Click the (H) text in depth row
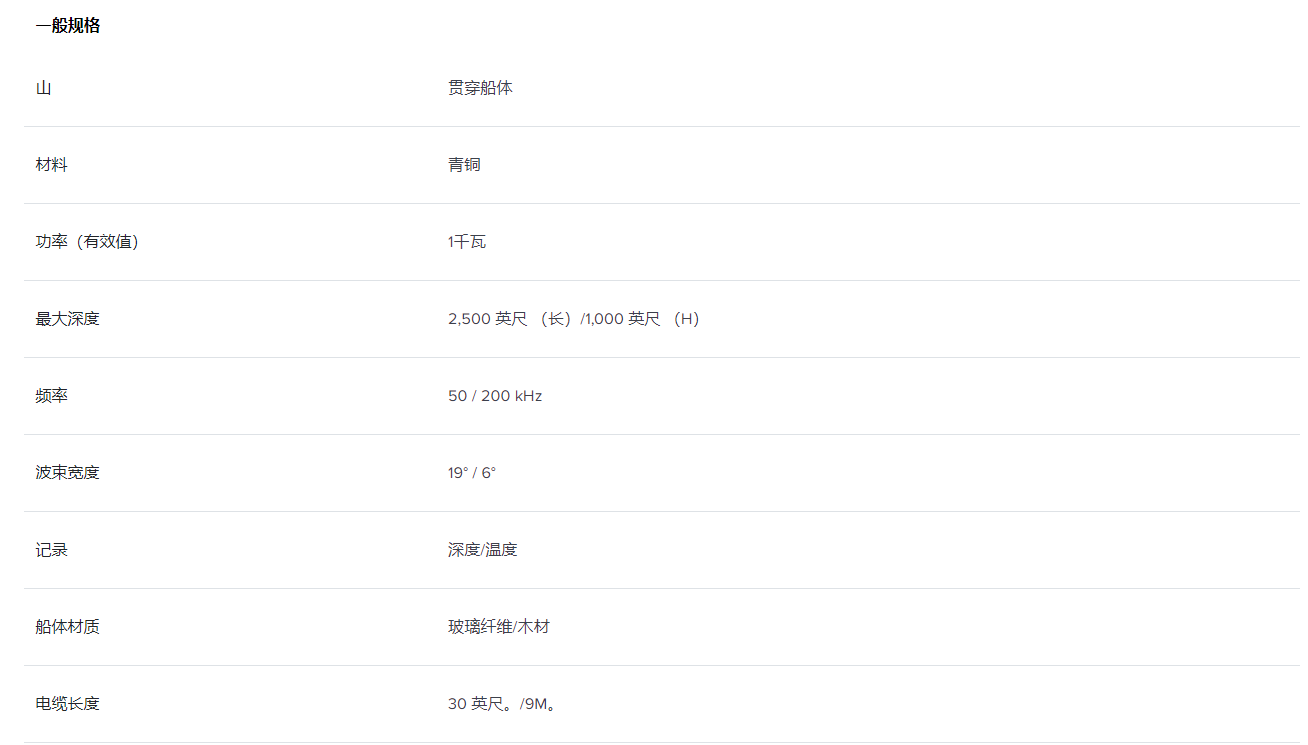The height and width of the screenshot is (745, 1308). [x=686, y=319]
